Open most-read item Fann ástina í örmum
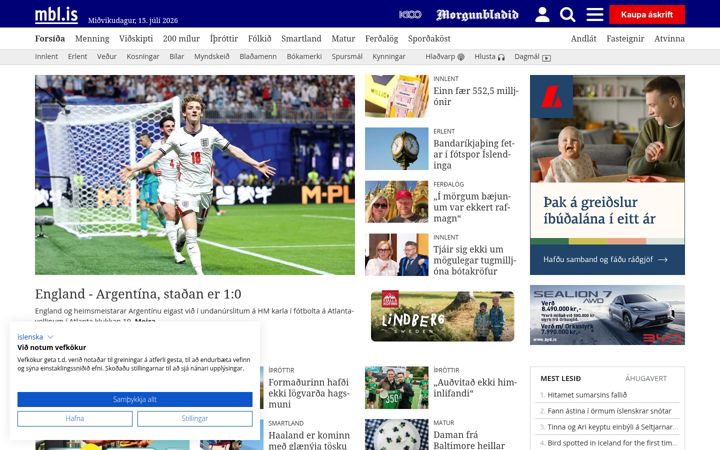Viewport: 720px width, 450px height. point(609,411)
